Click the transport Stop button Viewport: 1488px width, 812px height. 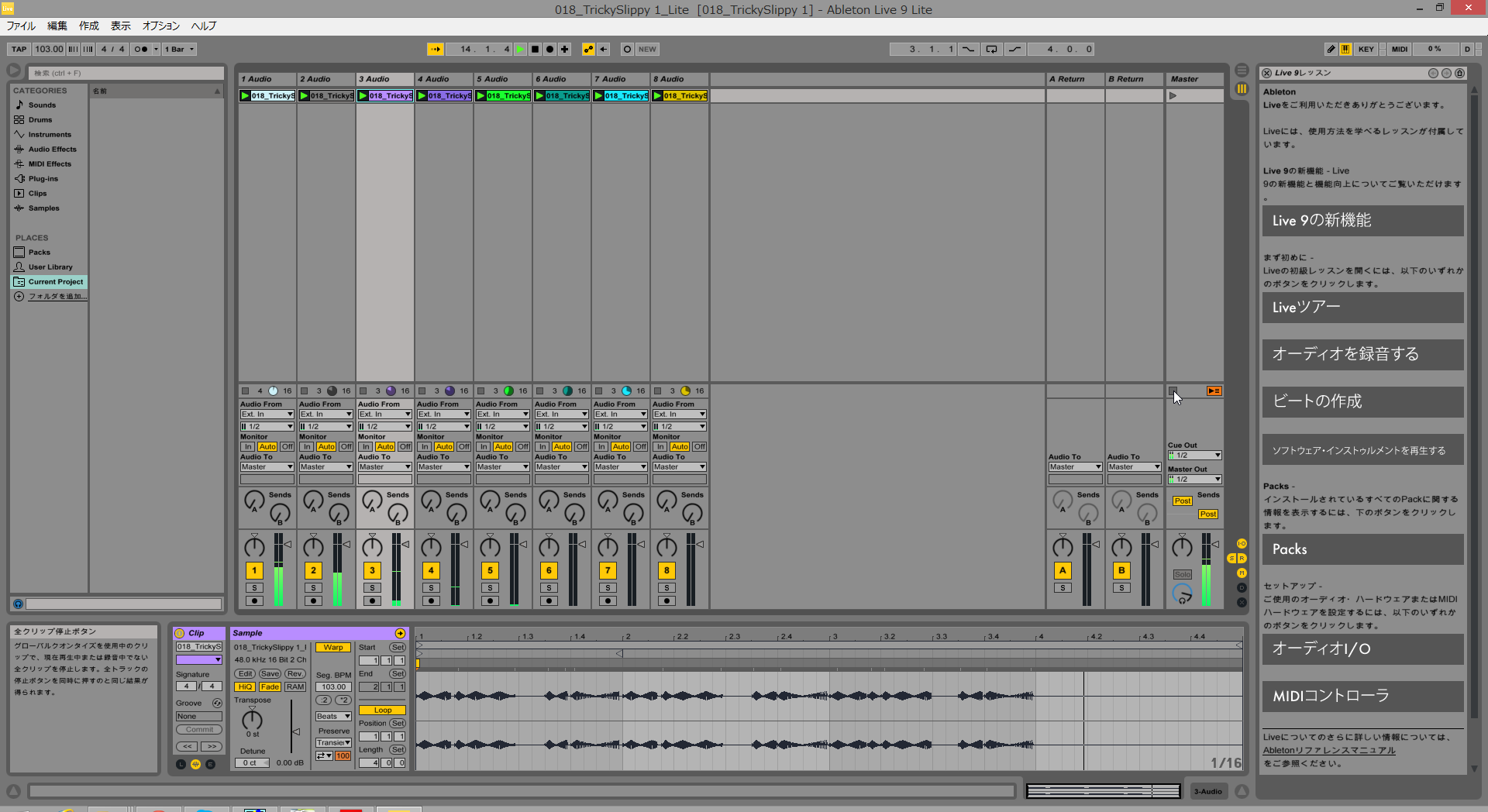[535, 49]
